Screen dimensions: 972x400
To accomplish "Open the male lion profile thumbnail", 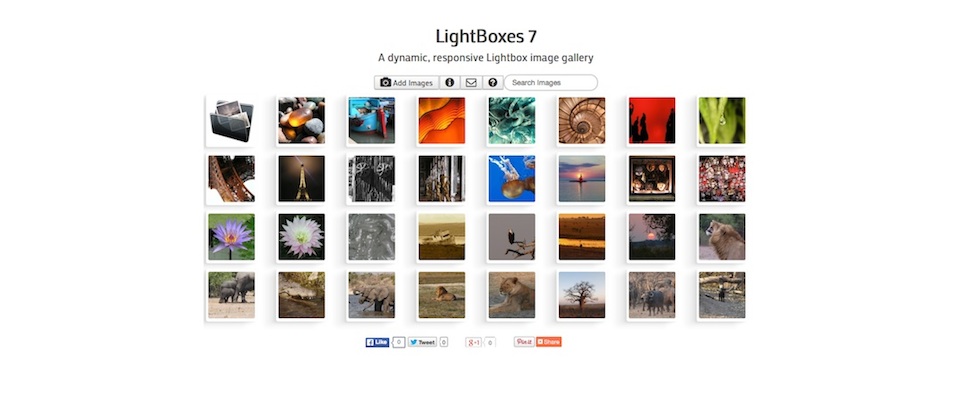I will (722, 237).
